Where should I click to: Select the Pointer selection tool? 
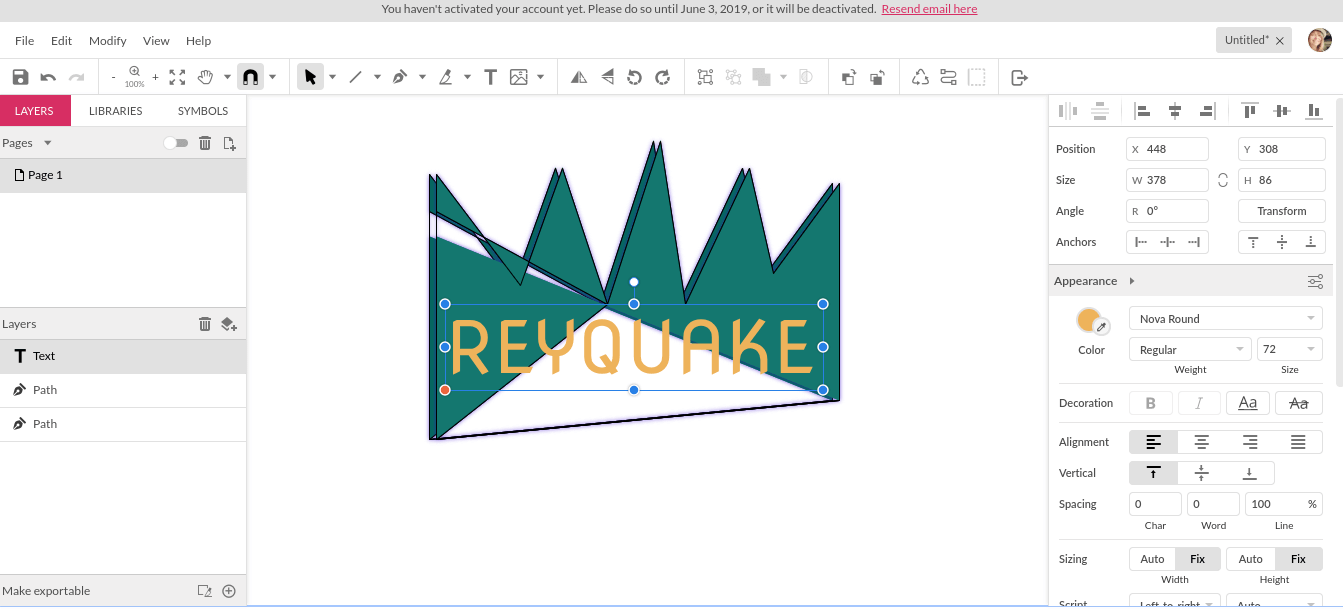point(310,77)
